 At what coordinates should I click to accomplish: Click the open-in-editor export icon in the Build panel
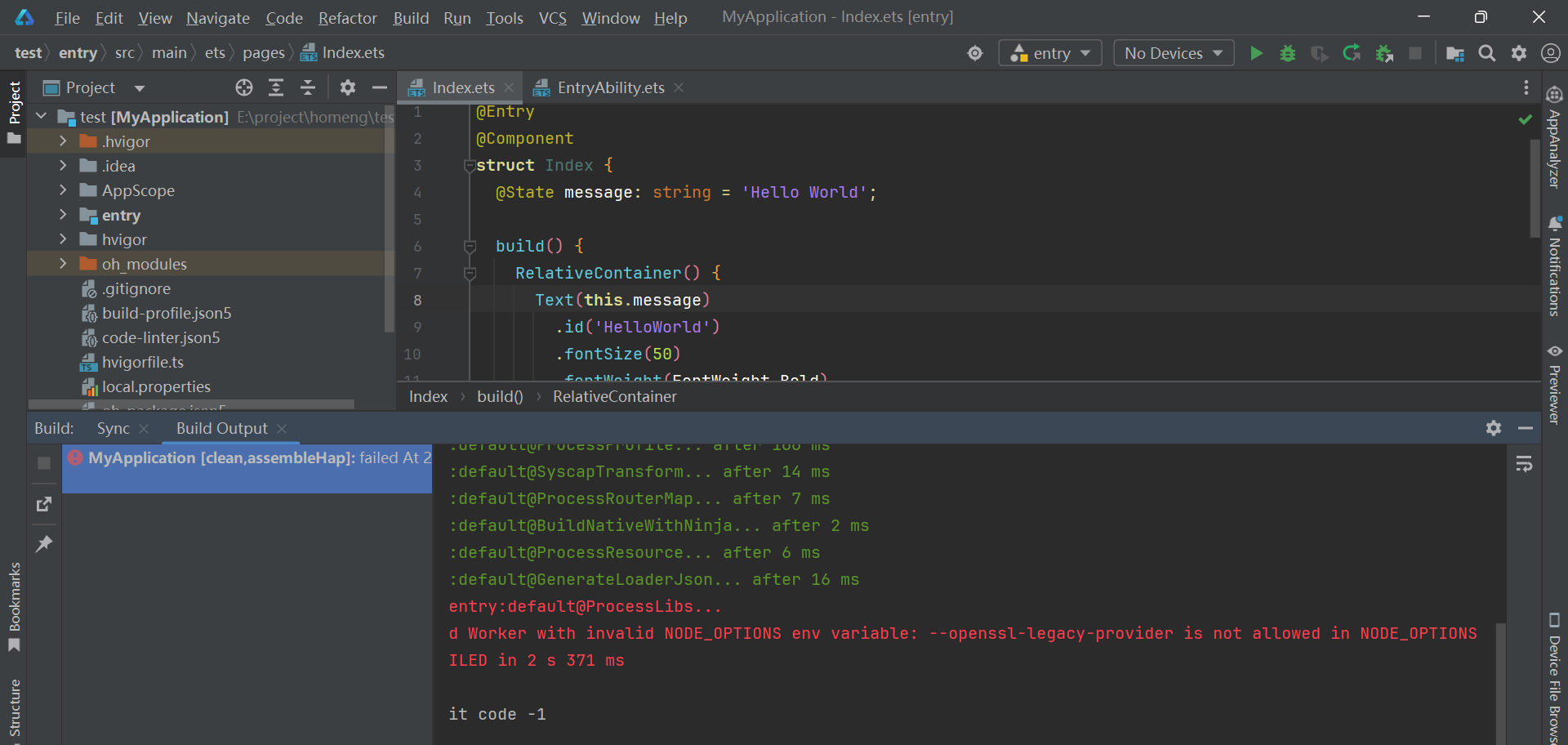pyautogui.click(x=44, y=504)
